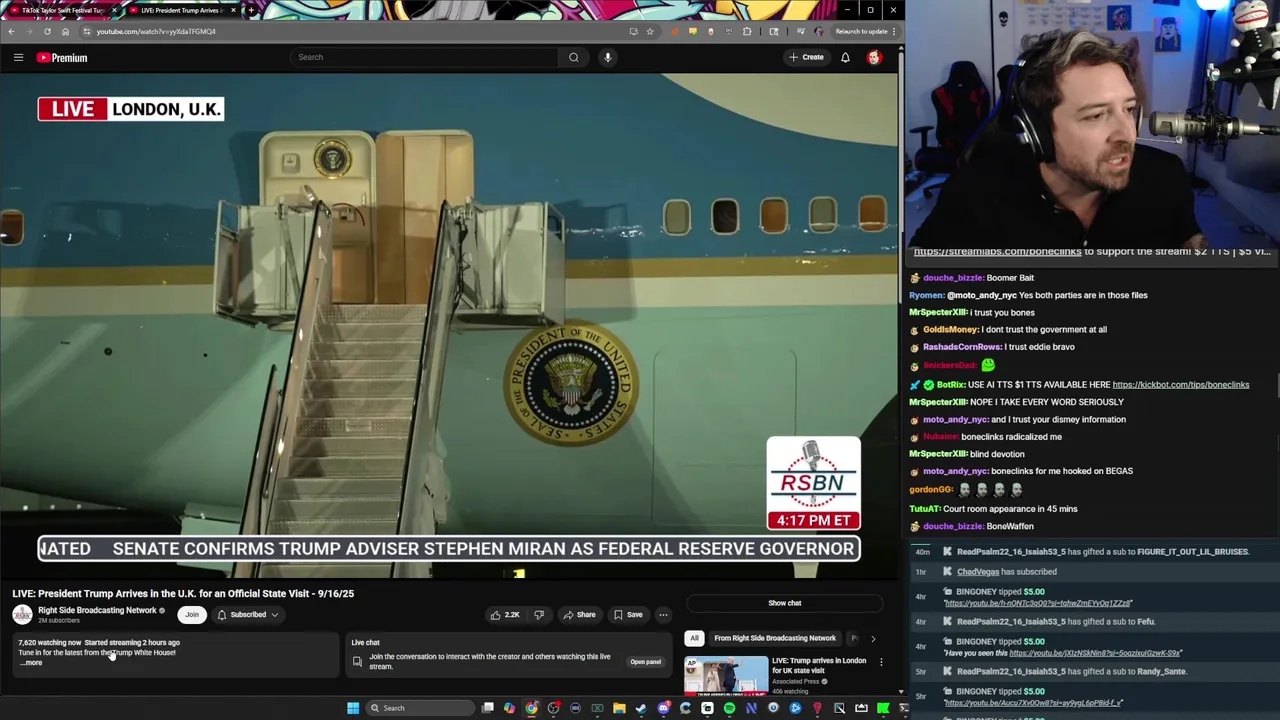This screenshot has width=1280, height=720.
Task: Open the YouTube account avatar menu
Action: click(874, 58)
